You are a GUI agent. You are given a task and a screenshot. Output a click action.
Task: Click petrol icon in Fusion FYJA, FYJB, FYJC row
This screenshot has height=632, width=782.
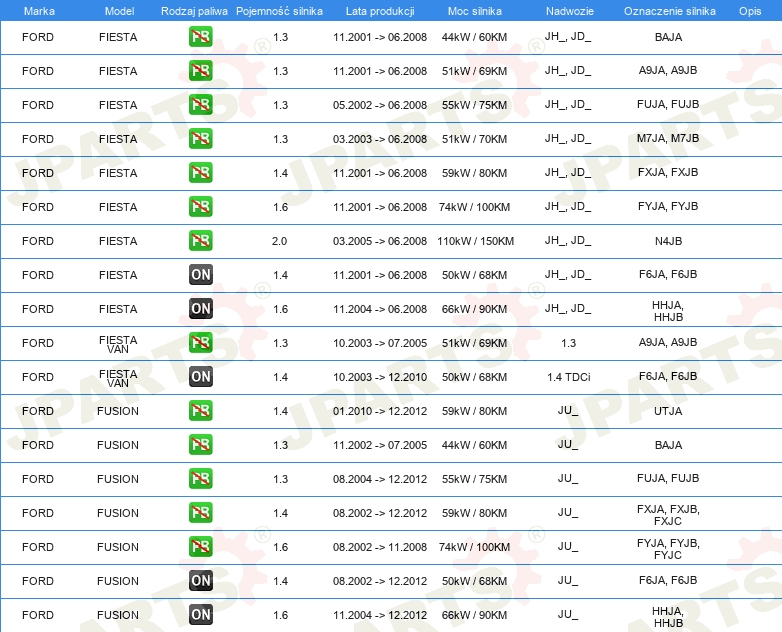200,546
